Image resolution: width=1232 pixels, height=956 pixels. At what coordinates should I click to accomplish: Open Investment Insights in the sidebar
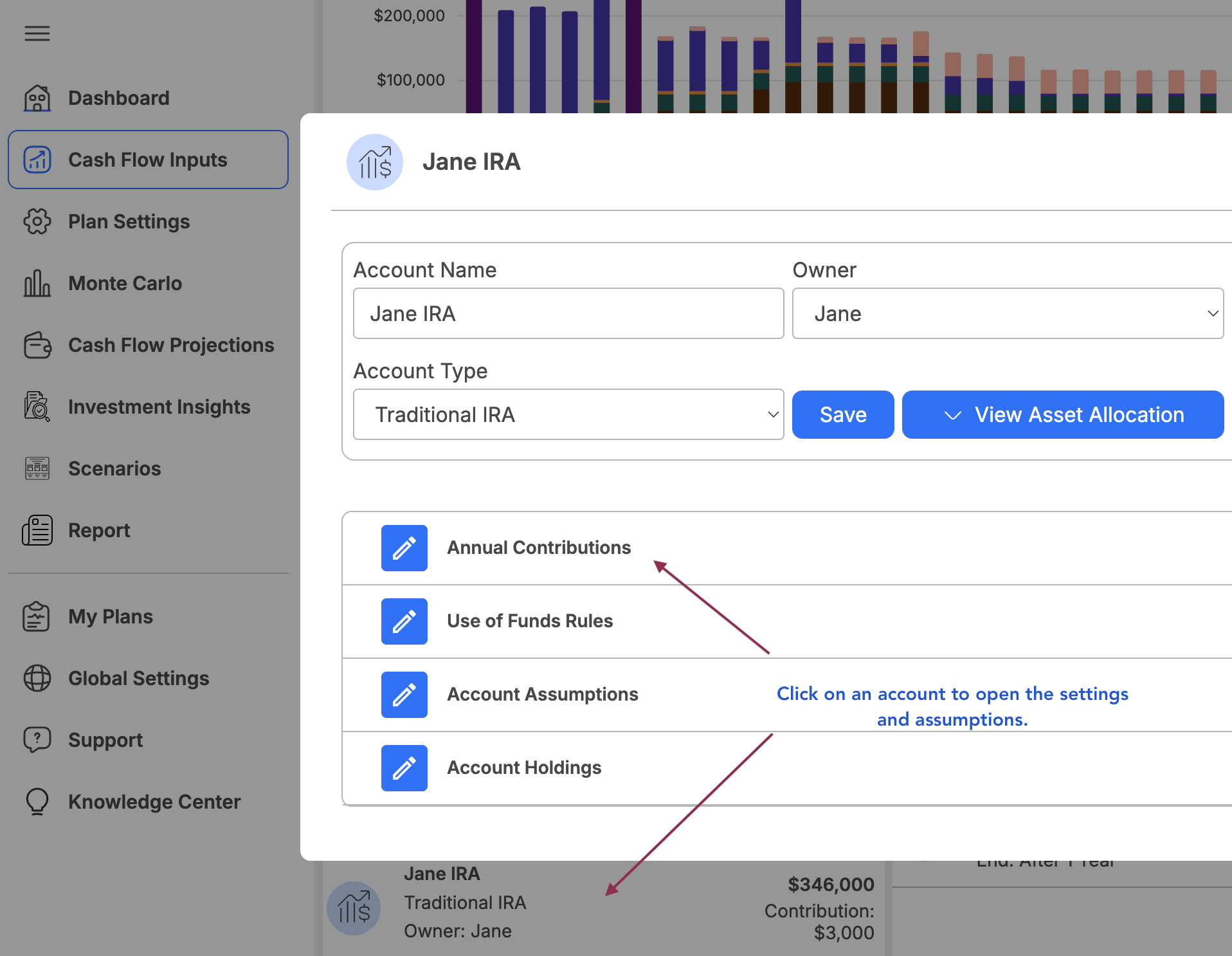[x=159, y=407]
